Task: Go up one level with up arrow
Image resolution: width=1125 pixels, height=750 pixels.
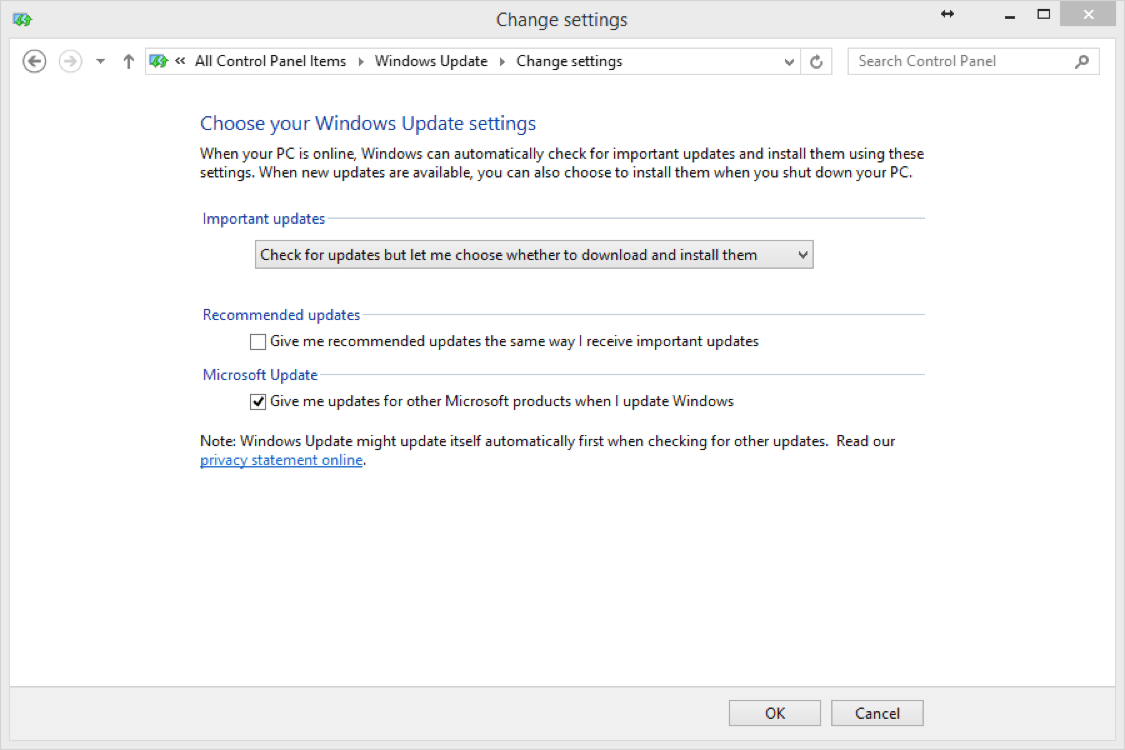Action: [128, 62]
